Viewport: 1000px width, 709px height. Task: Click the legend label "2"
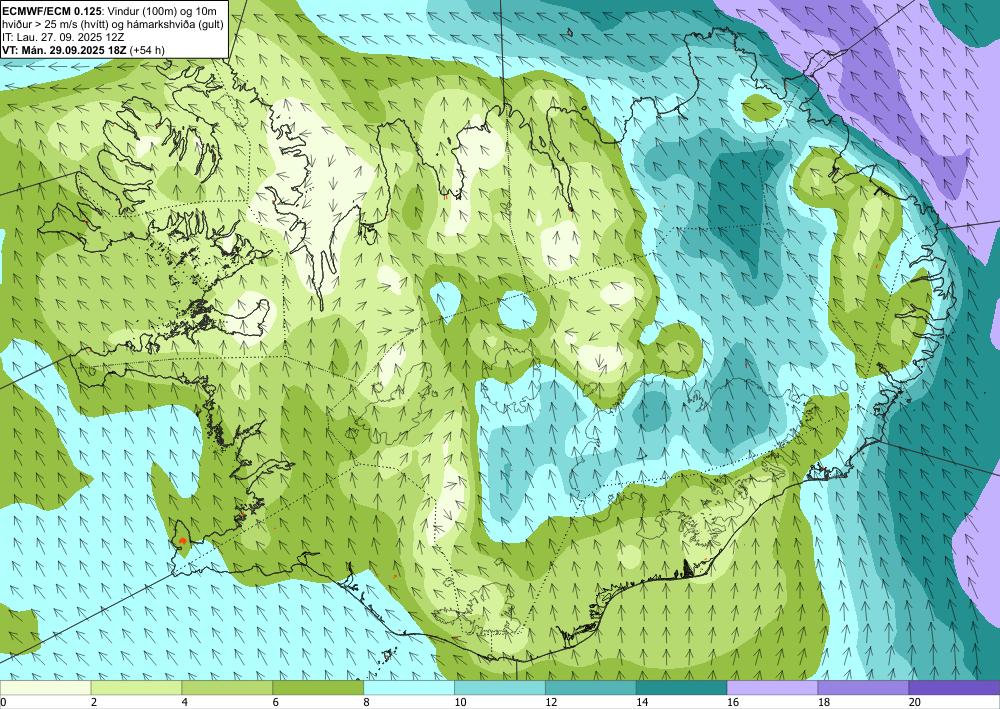click(x=94, y=702)
